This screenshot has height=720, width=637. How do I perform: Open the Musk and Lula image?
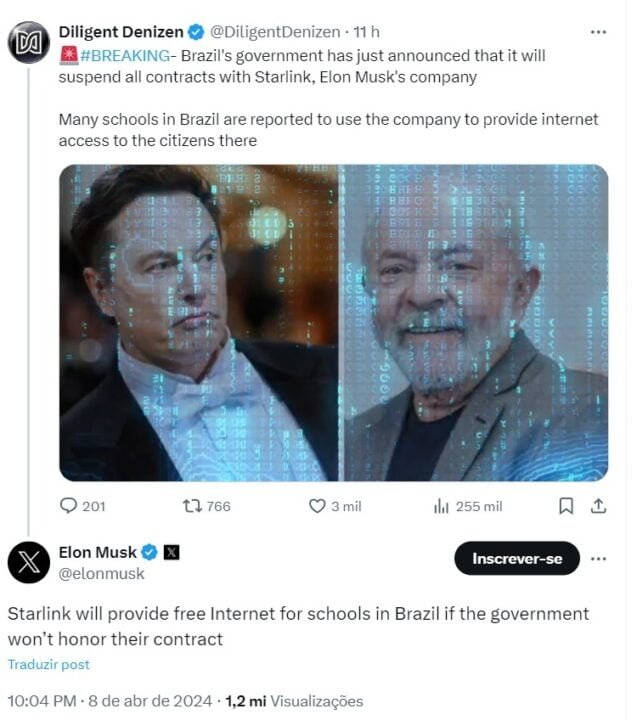(333, 322)
